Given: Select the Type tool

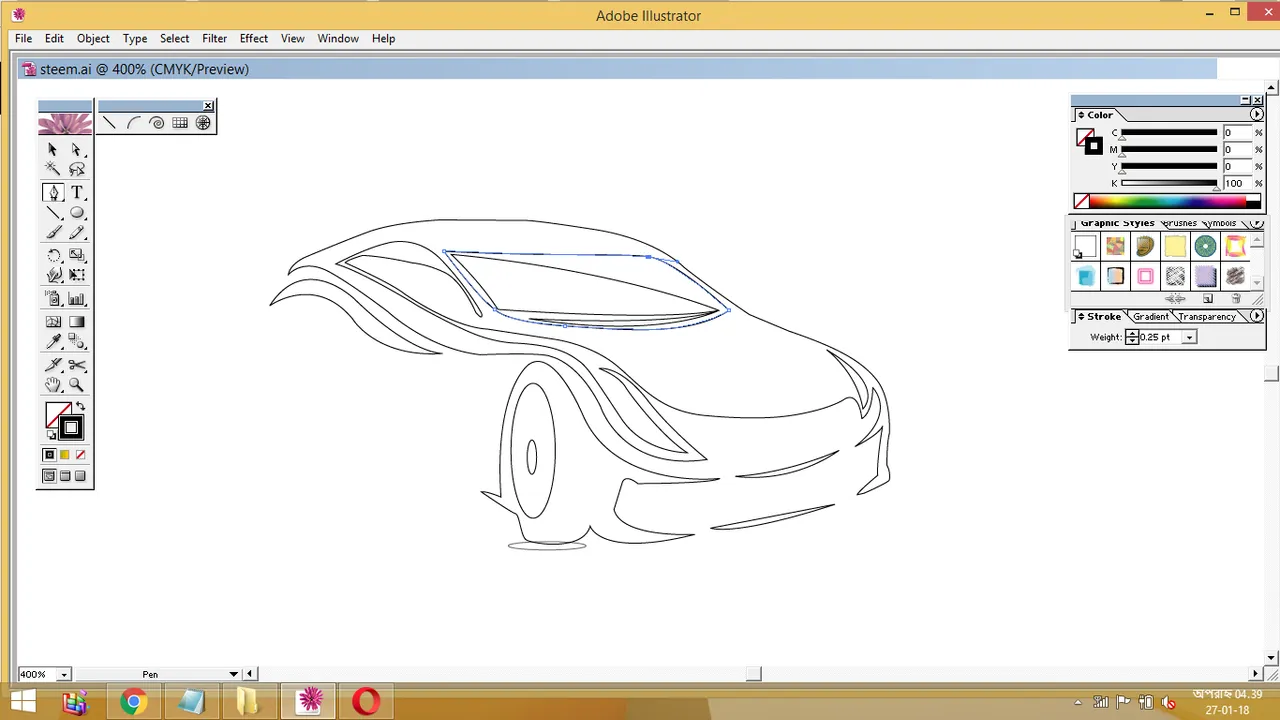Looking at the screenshot, I should (x=77, y=192).
